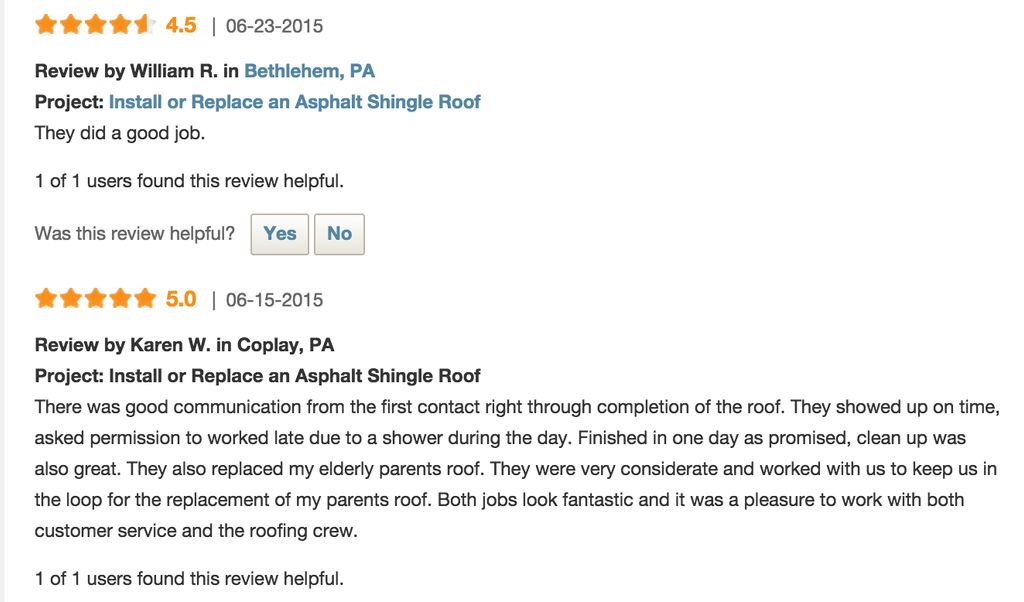Click the "They did a good job." review text
The height and width of the screenshot is (602, 1024).
tap(119, 133)
